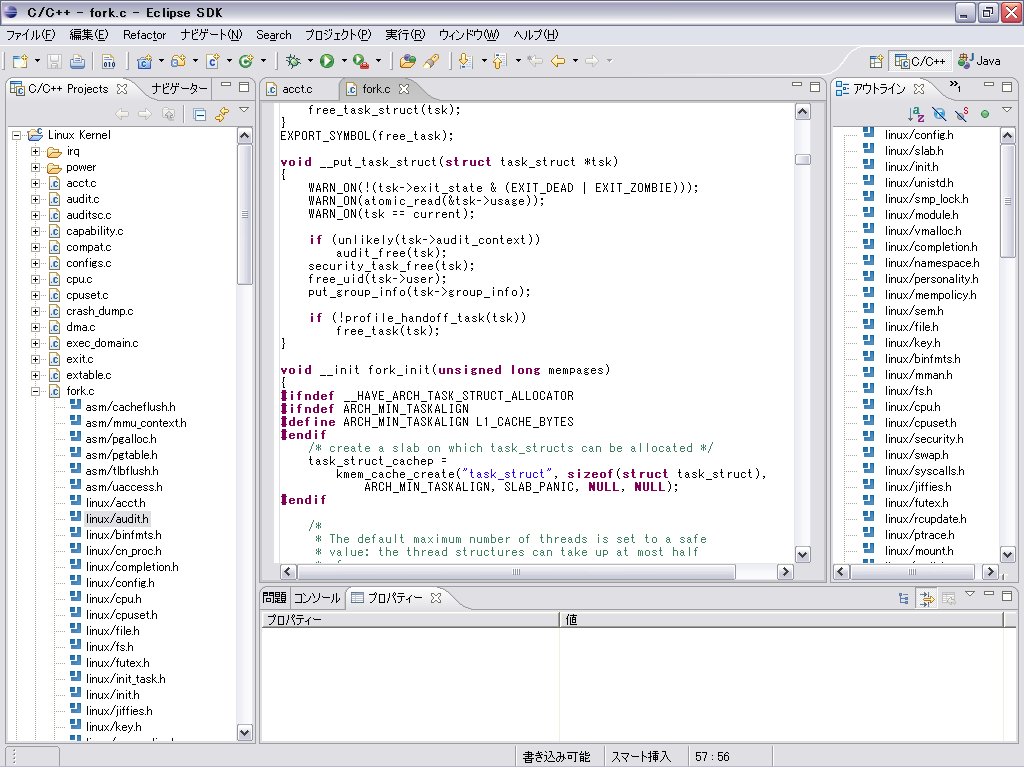The image size is (1024, 768).
Task: Click the Debug bug icon in toolbar
Action: [292, 61]
